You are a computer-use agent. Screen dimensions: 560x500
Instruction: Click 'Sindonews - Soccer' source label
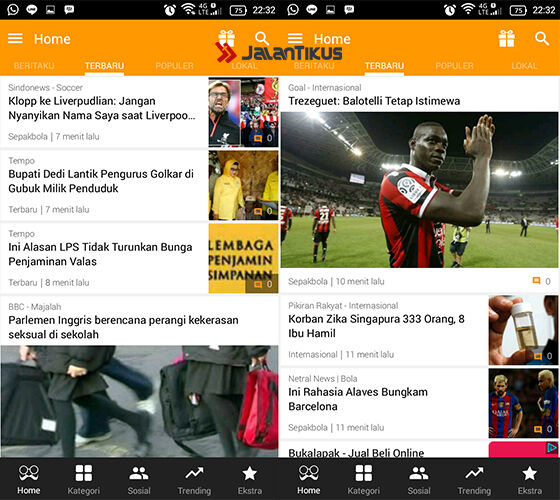45,88
